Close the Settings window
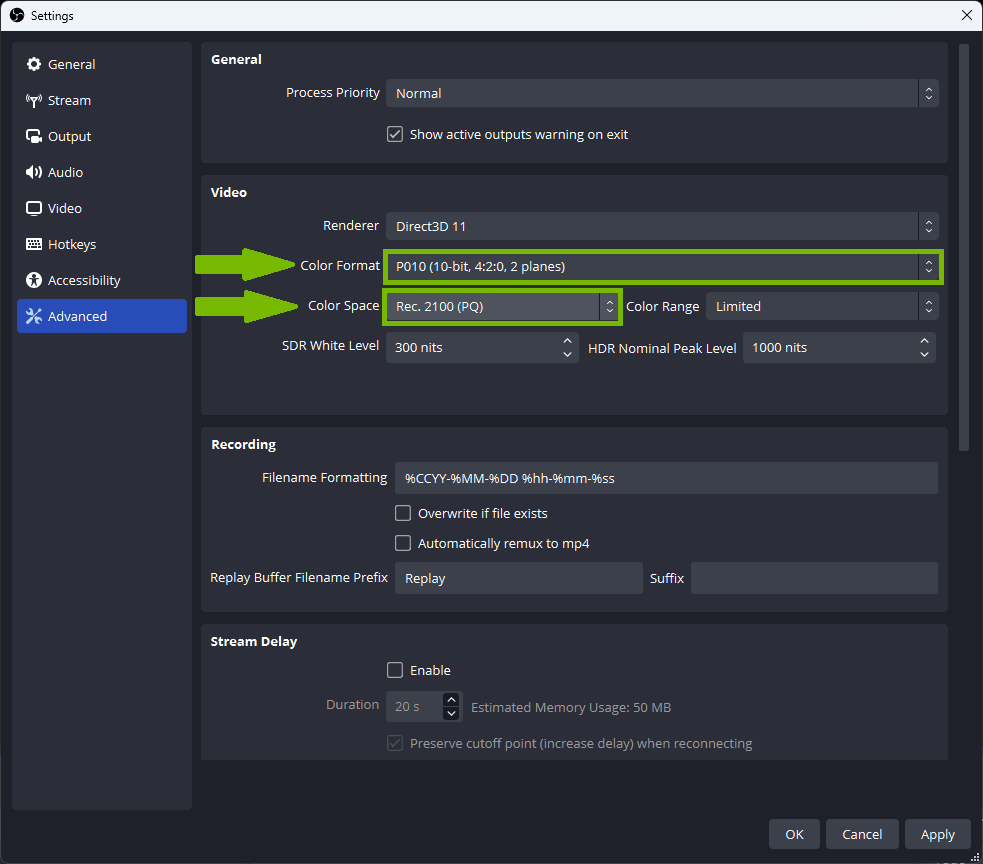This screenshot has width=983, height=864. tap(967, 15)
